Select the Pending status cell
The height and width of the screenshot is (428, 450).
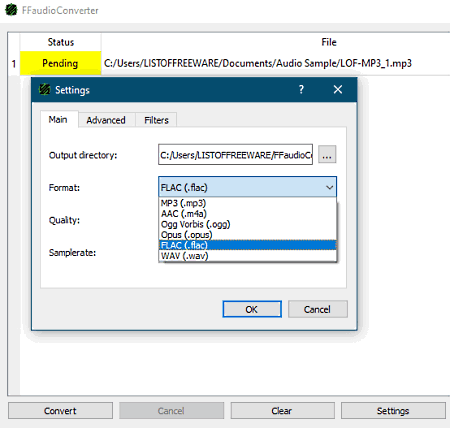[60, 63]
